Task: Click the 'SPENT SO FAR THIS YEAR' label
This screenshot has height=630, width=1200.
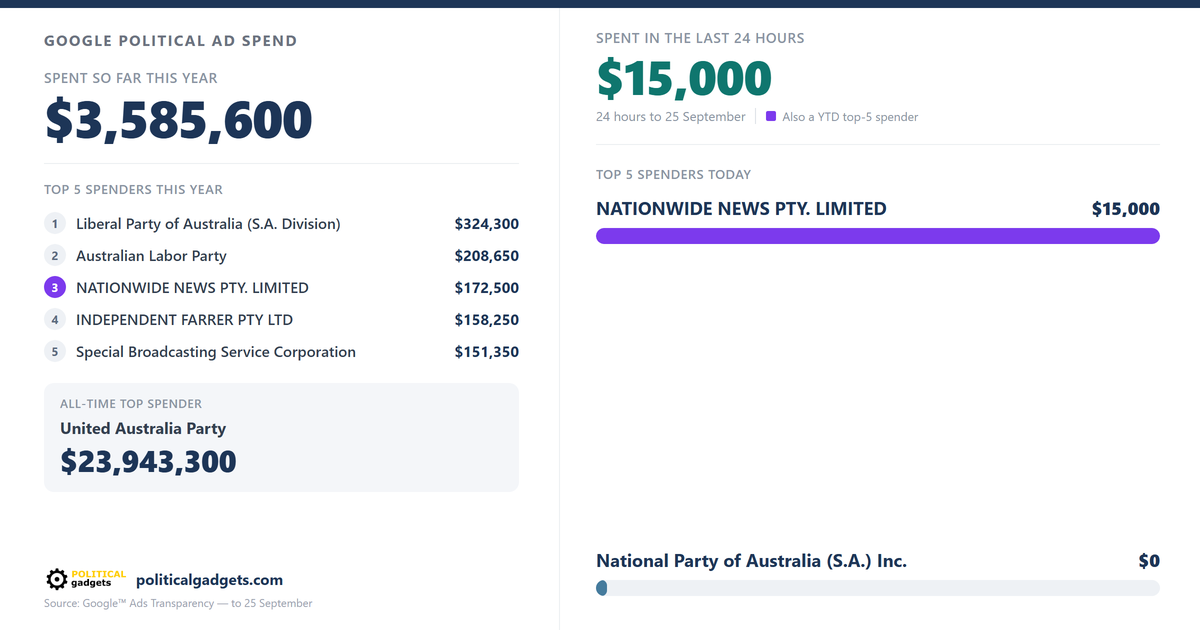Action: pos(131,78)
